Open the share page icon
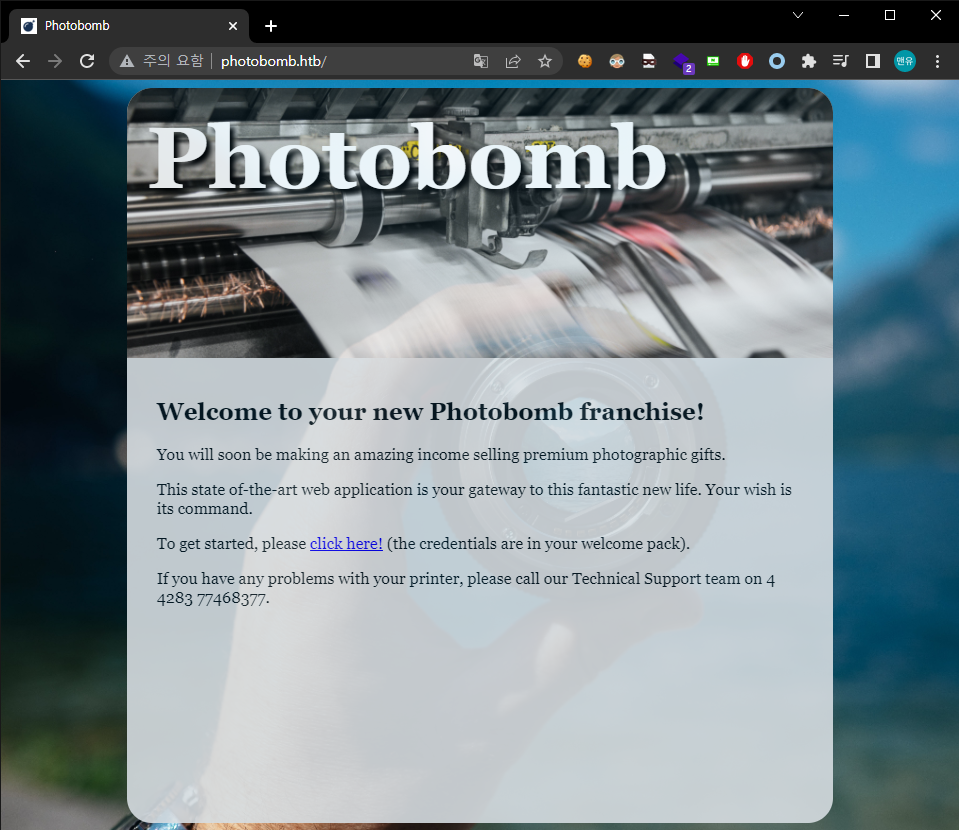This screenshot has height=830, width=959. (513, 61)
